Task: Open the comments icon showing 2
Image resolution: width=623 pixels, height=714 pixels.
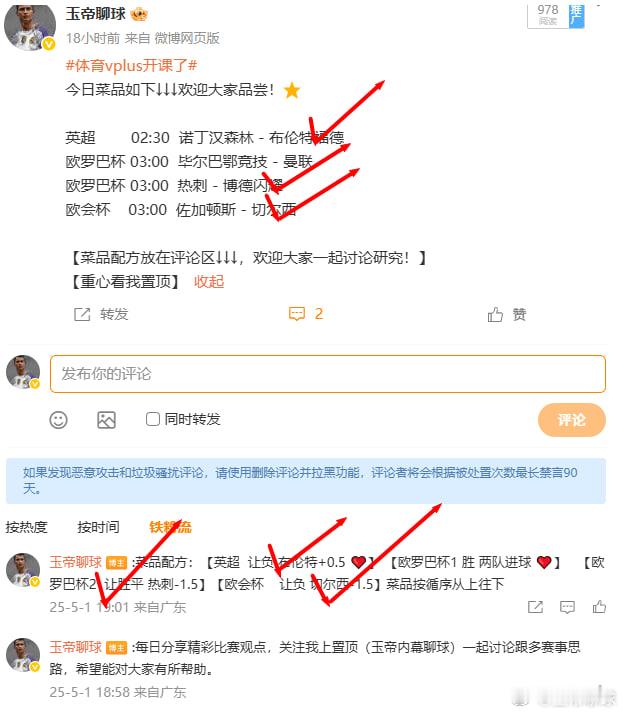Action: (297, 314)
